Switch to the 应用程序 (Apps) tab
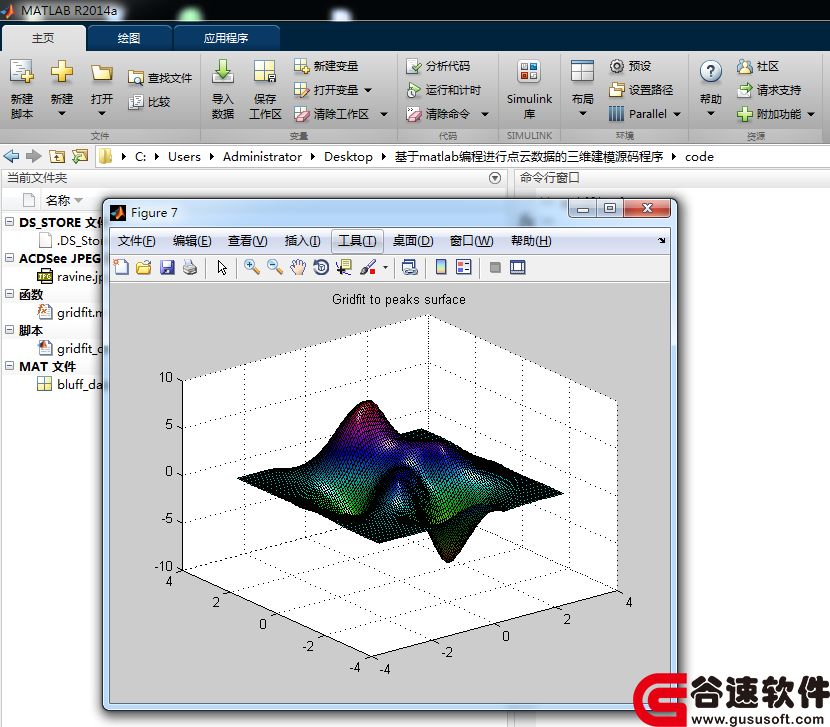The width and height of the screenshot is (830, 727). [226, 38]
